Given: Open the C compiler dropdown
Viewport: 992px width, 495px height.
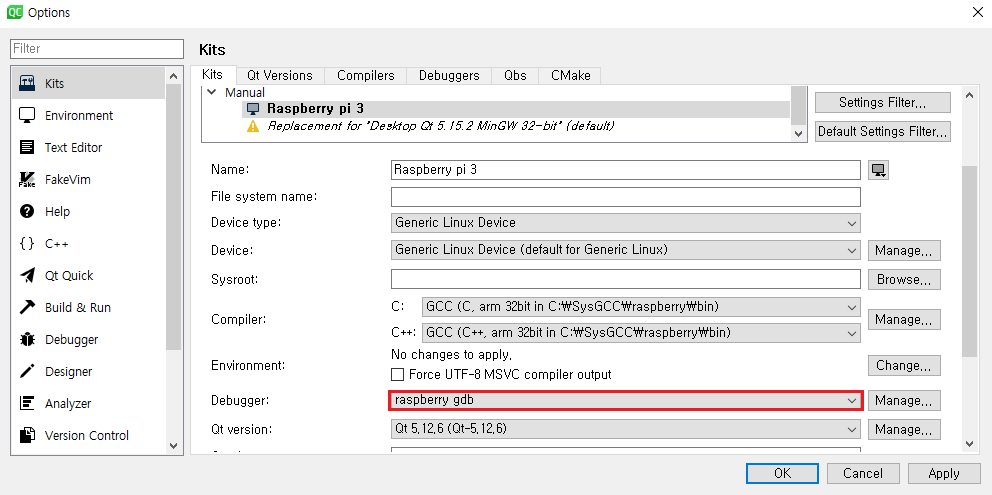Looking at the screenshot, I should click(641, 307).
